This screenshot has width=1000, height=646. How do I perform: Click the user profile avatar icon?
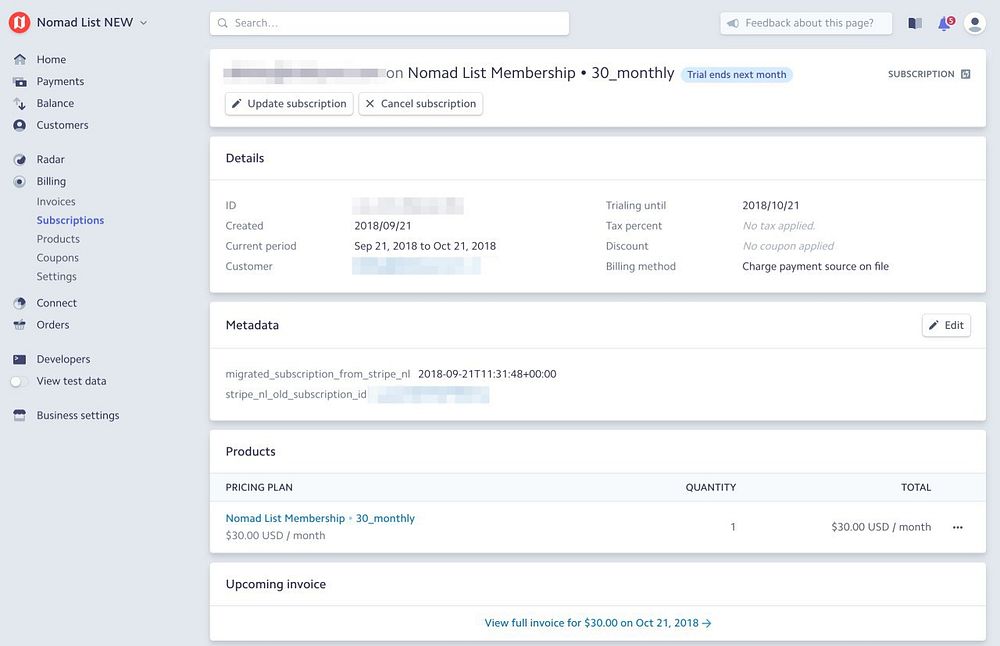click(x=975, y=23)
